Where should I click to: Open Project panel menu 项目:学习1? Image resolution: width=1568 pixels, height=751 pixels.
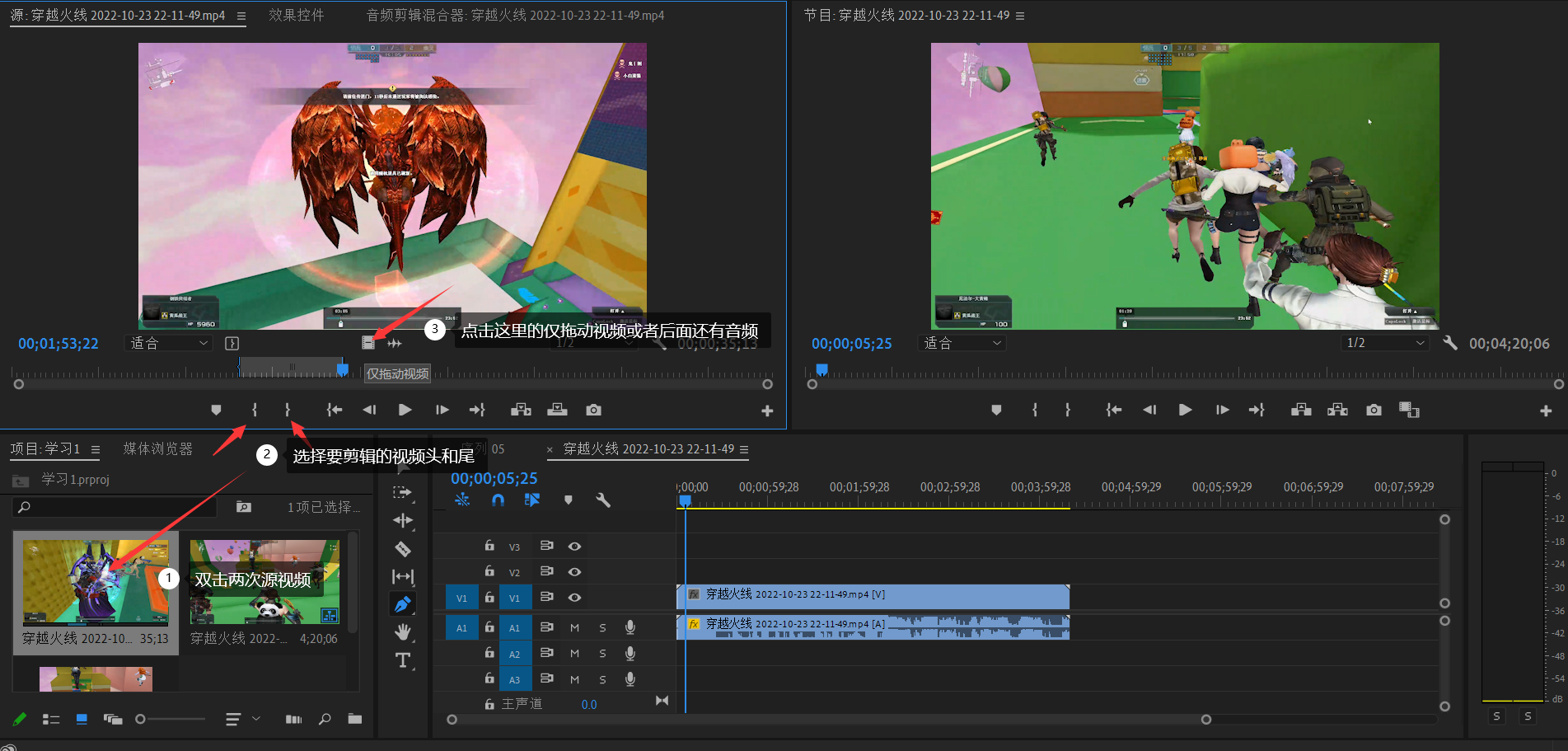(96, 449)
